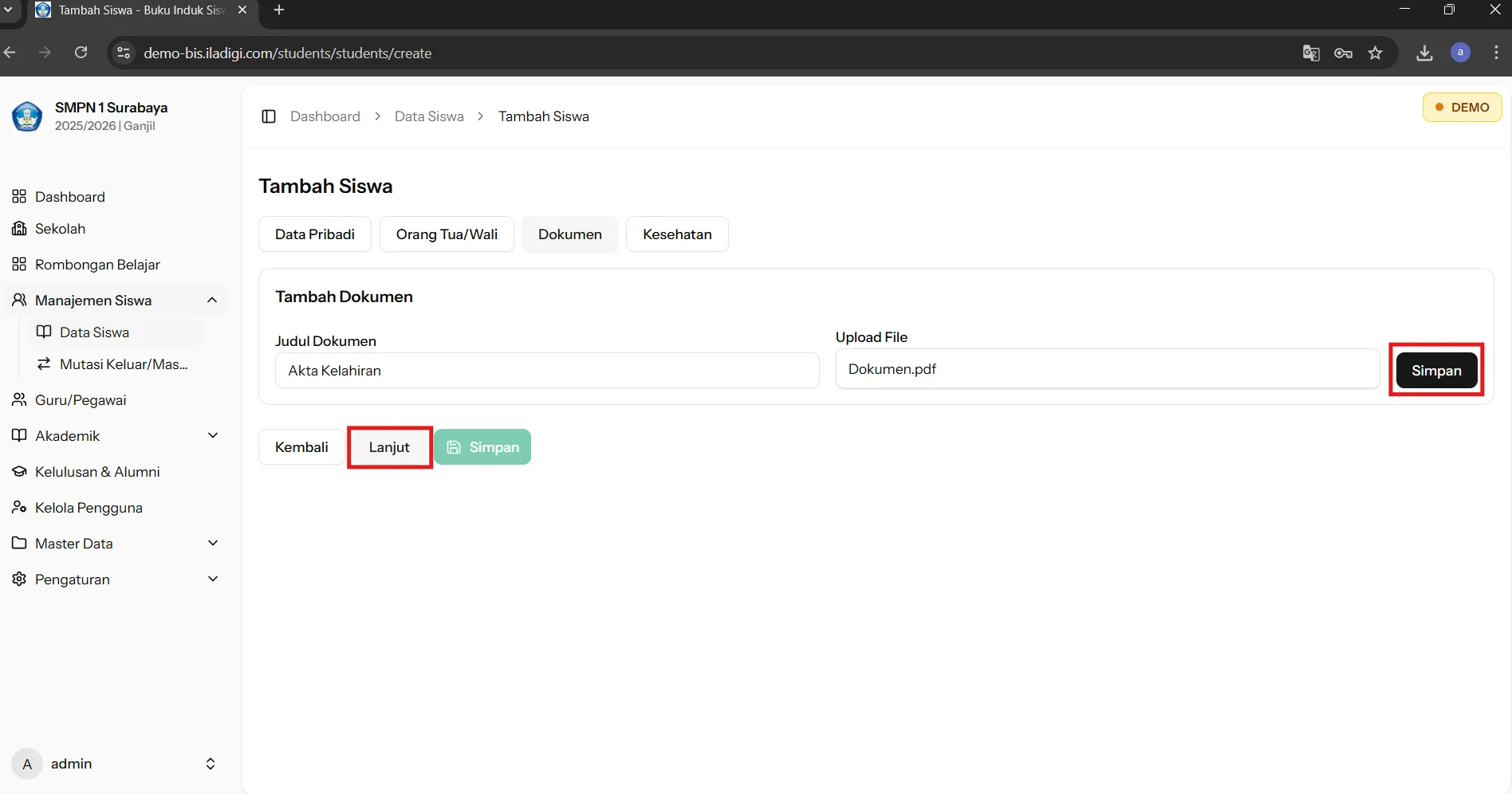Open the site information icon in address bar

point(124,53)
